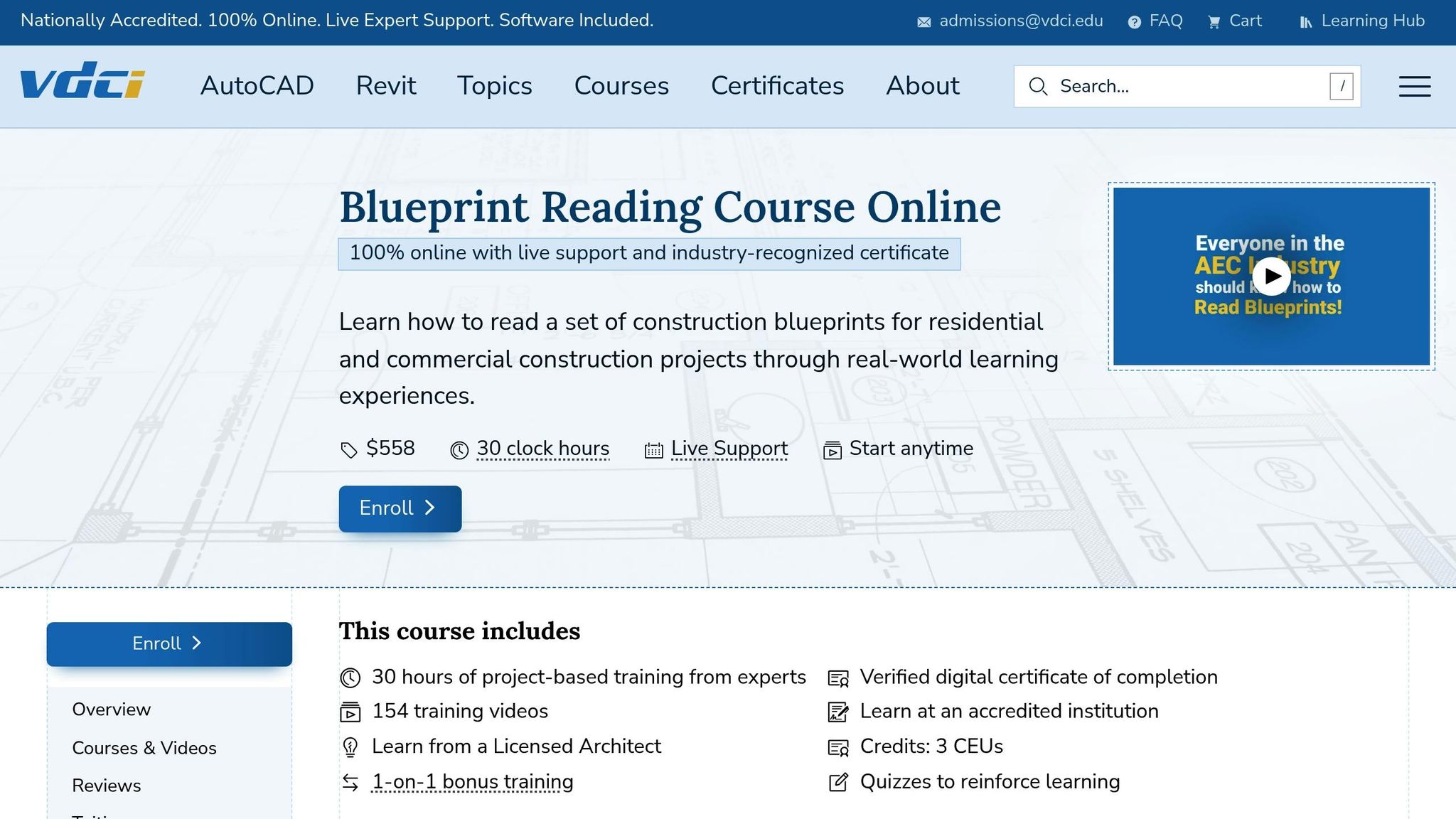Click the "$558" price text
Screen dimensions: 1456x819
click(390, 449)
